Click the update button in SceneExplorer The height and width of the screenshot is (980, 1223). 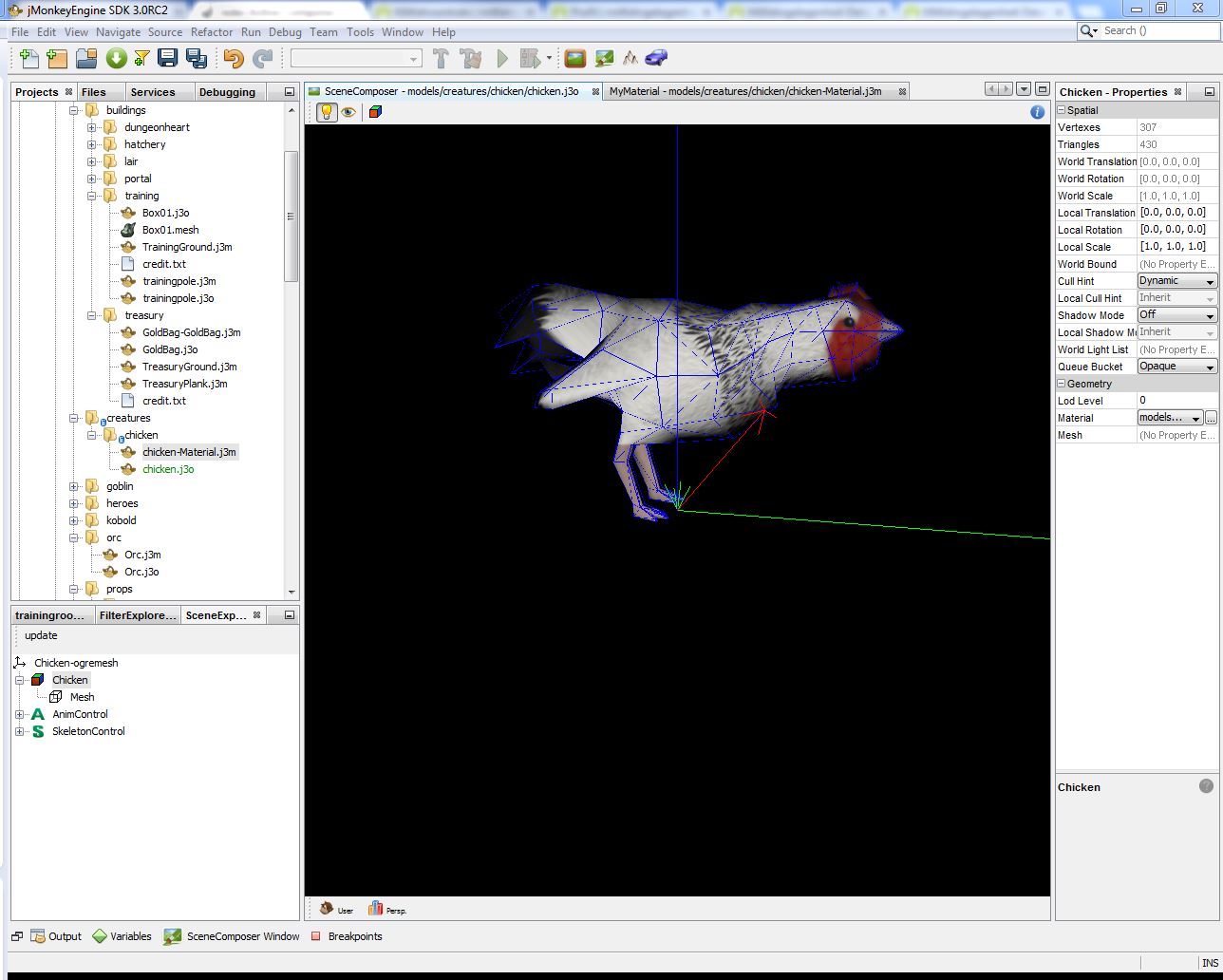41,635
